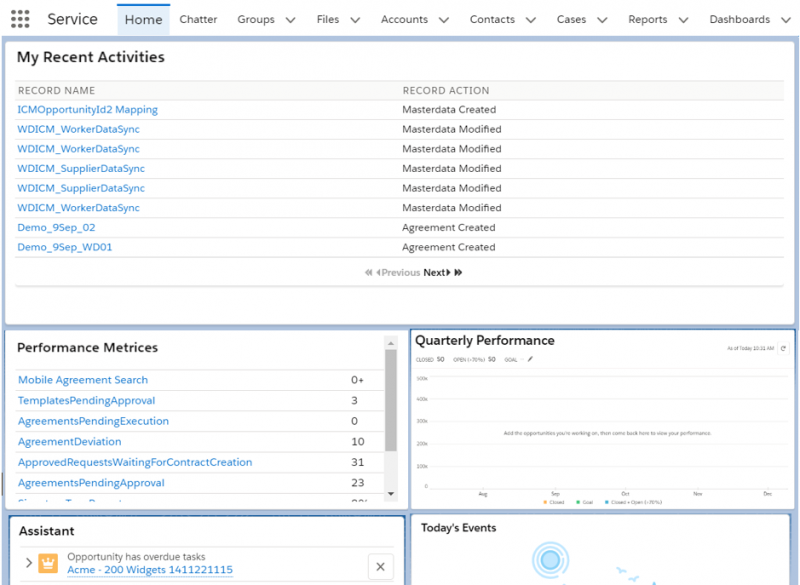Dismiss the overdue tasks notification
The height and width of the screenshot is (585, 800).
click(x=381, y=566)
